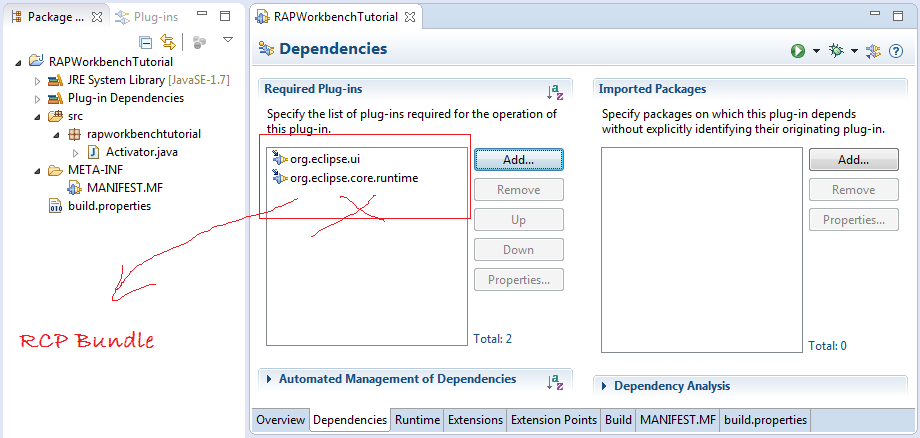Open Package Explorer view menu triangle
Screen dimensions: 920x438
[228, 40]
